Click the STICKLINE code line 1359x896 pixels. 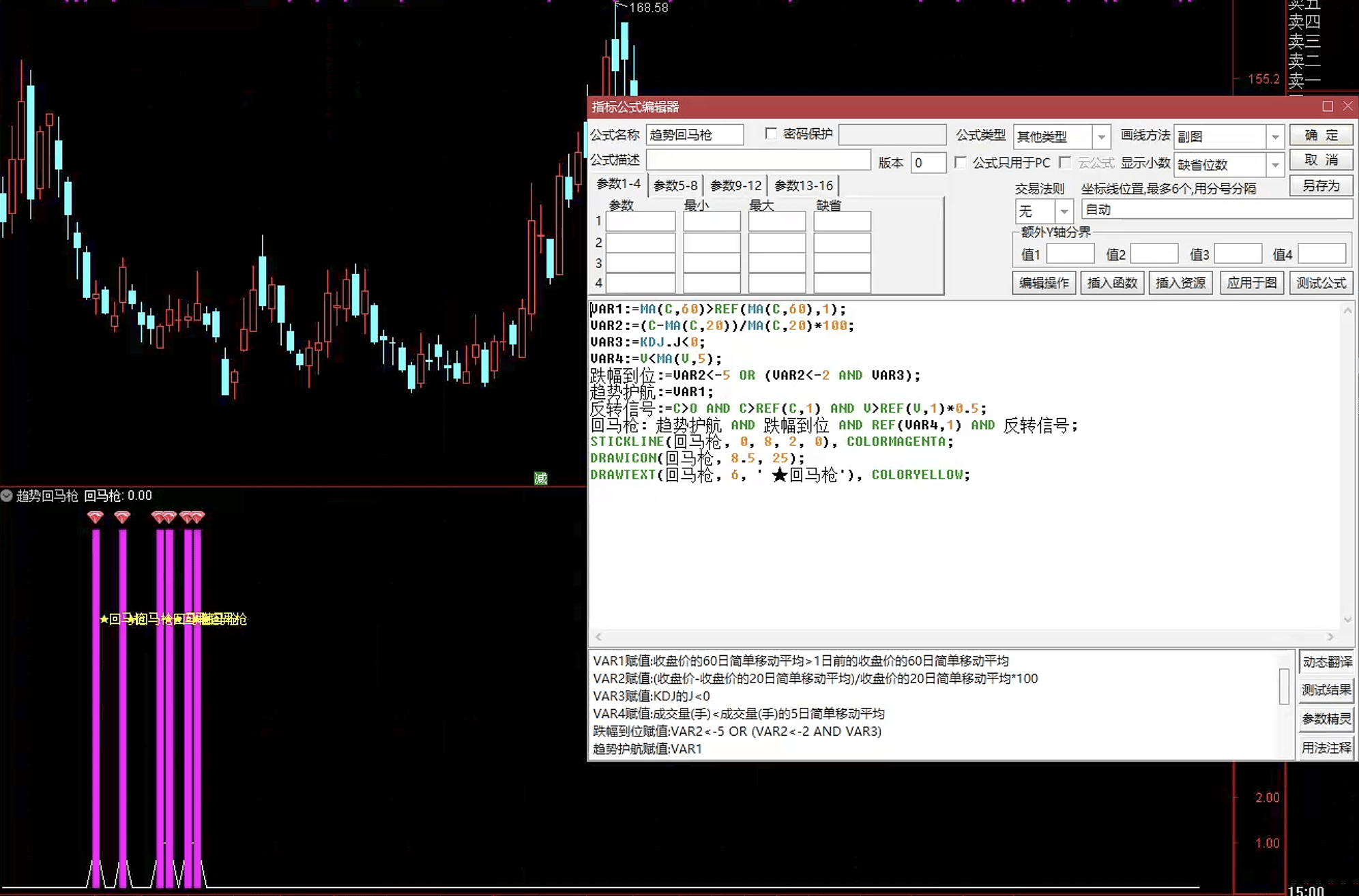(772, 442)
